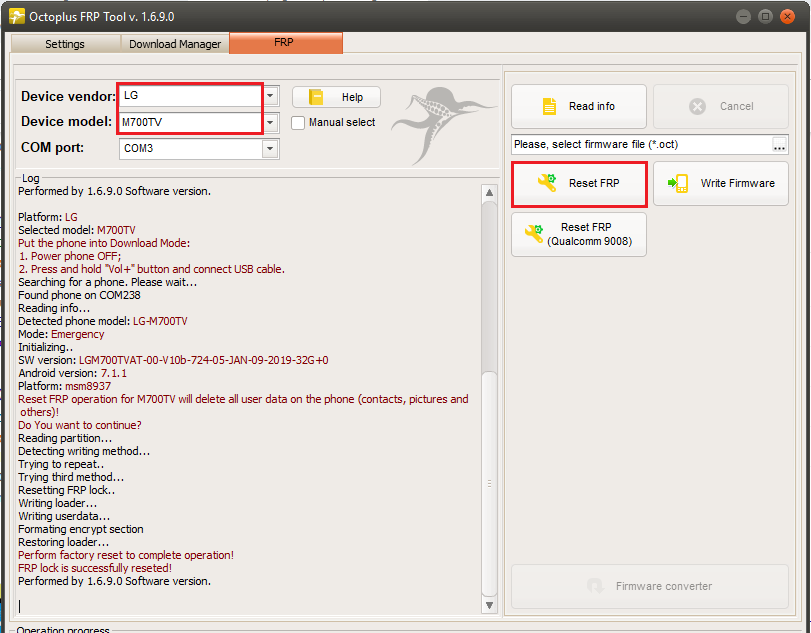Click 'Platform: msm8937' log line
The height and width of the screenshot is (633, 811).
pos(64,386)
